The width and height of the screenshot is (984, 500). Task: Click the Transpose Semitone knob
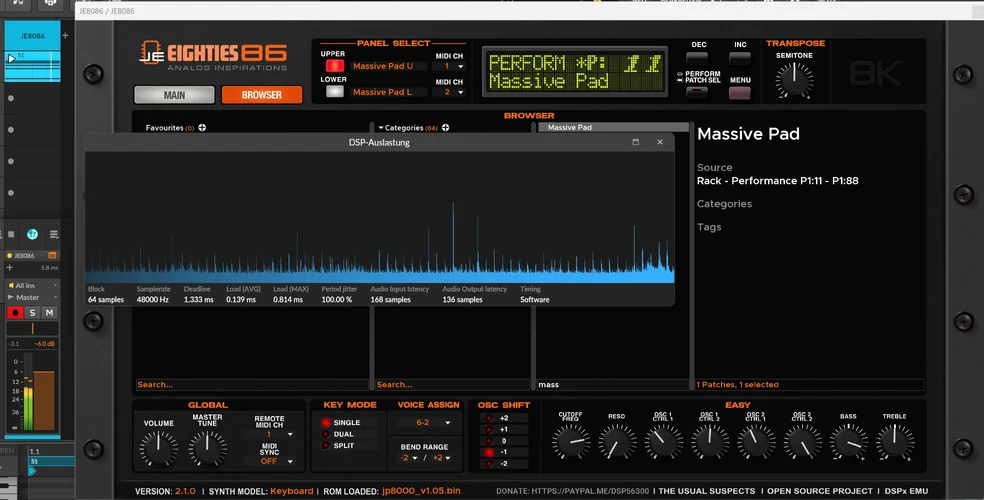pos(794,80)
